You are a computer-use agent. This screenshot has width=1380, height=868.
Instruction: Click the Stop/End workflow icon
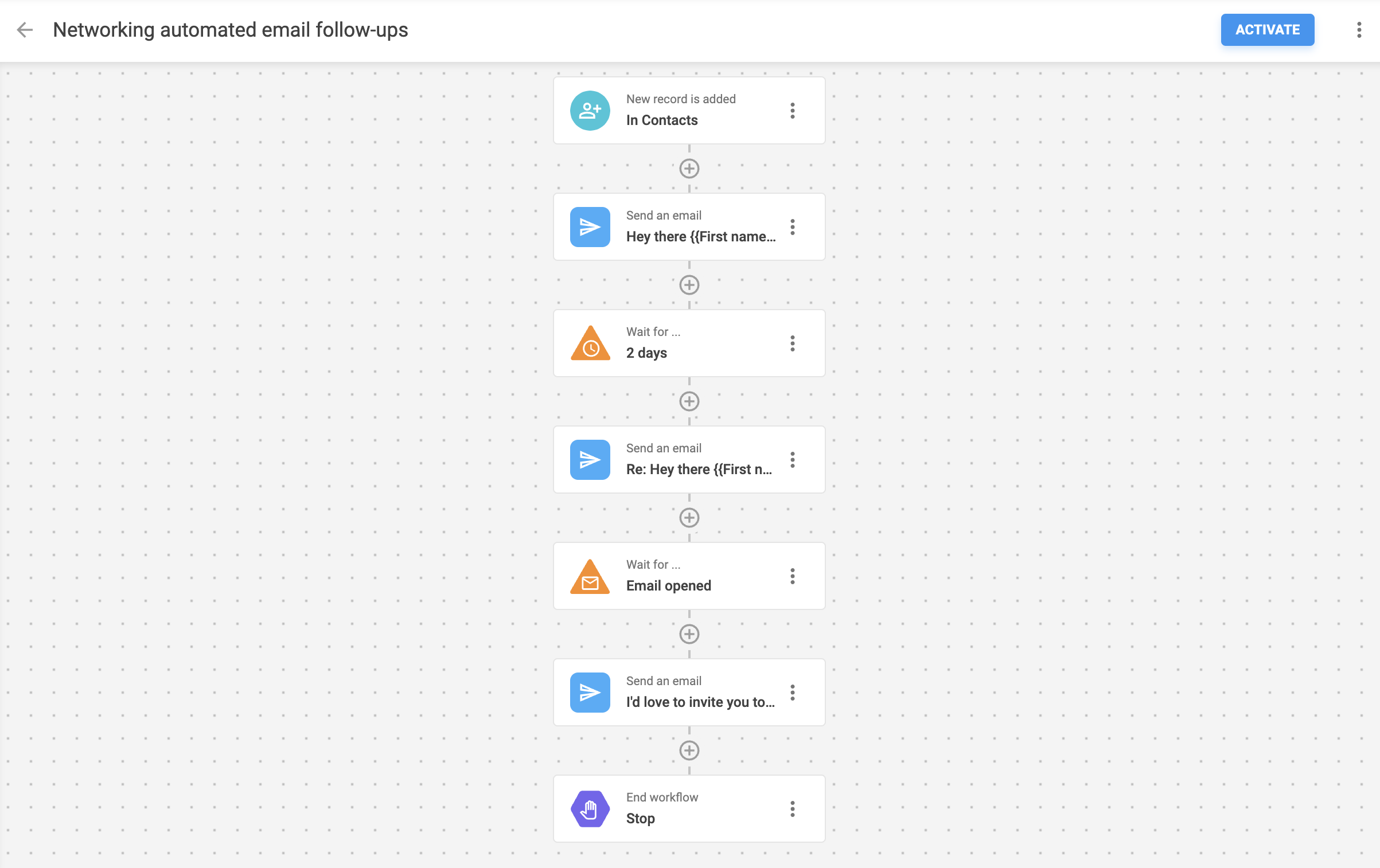(x=591, y=809)
